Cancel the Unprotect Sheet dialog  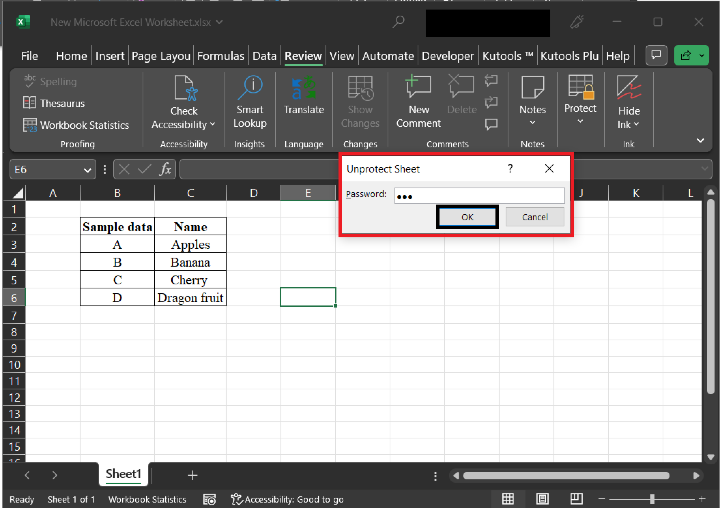534,216
